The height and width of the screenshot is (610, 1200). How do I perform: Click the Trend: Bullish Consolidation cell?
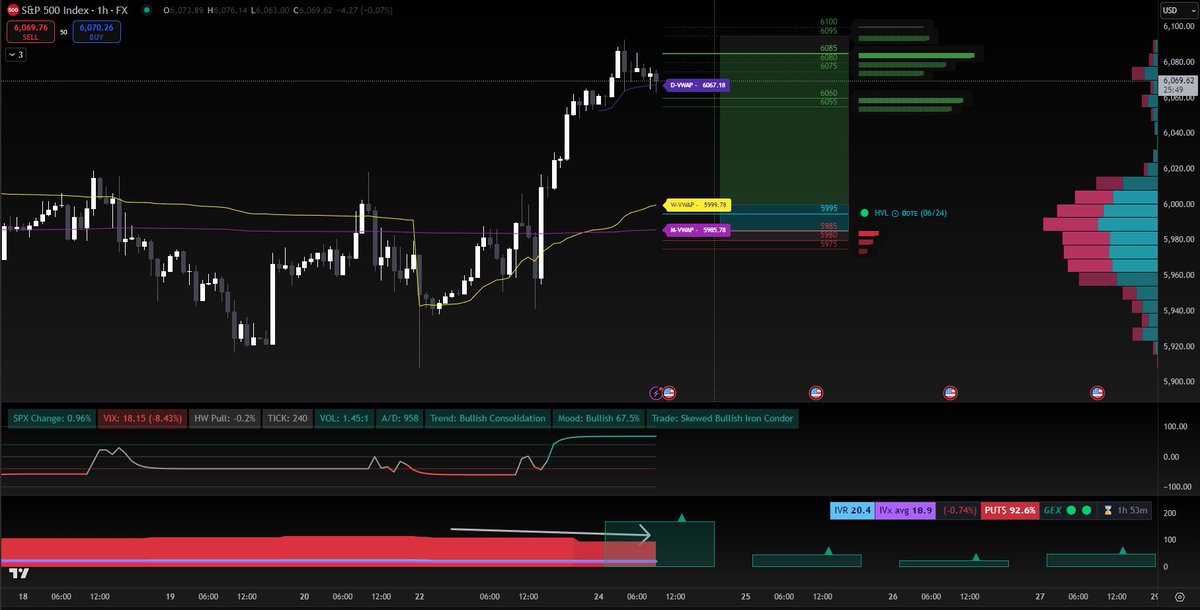(489, 418)
